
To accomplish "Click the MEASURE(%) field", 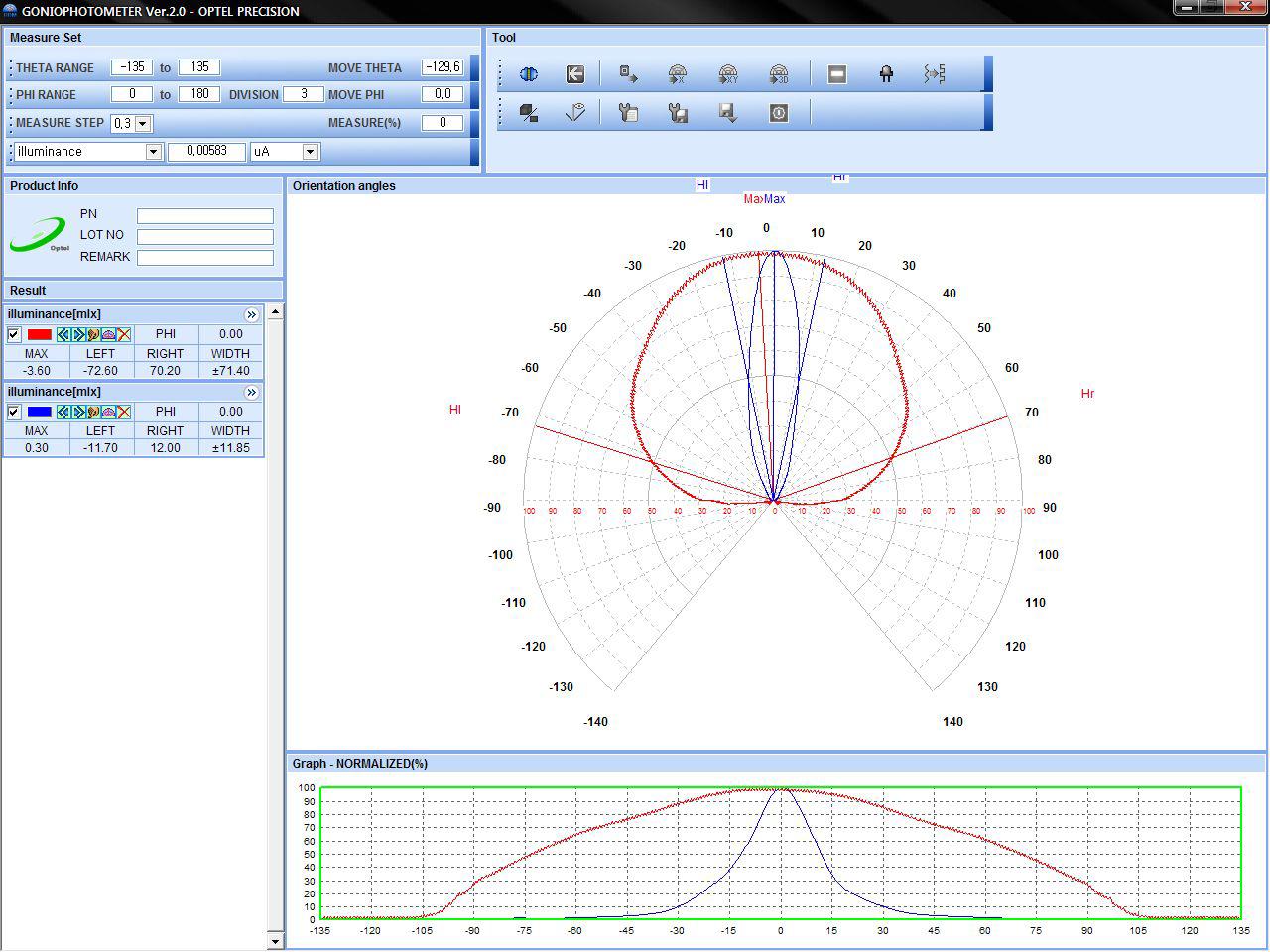I will (443, 123).
